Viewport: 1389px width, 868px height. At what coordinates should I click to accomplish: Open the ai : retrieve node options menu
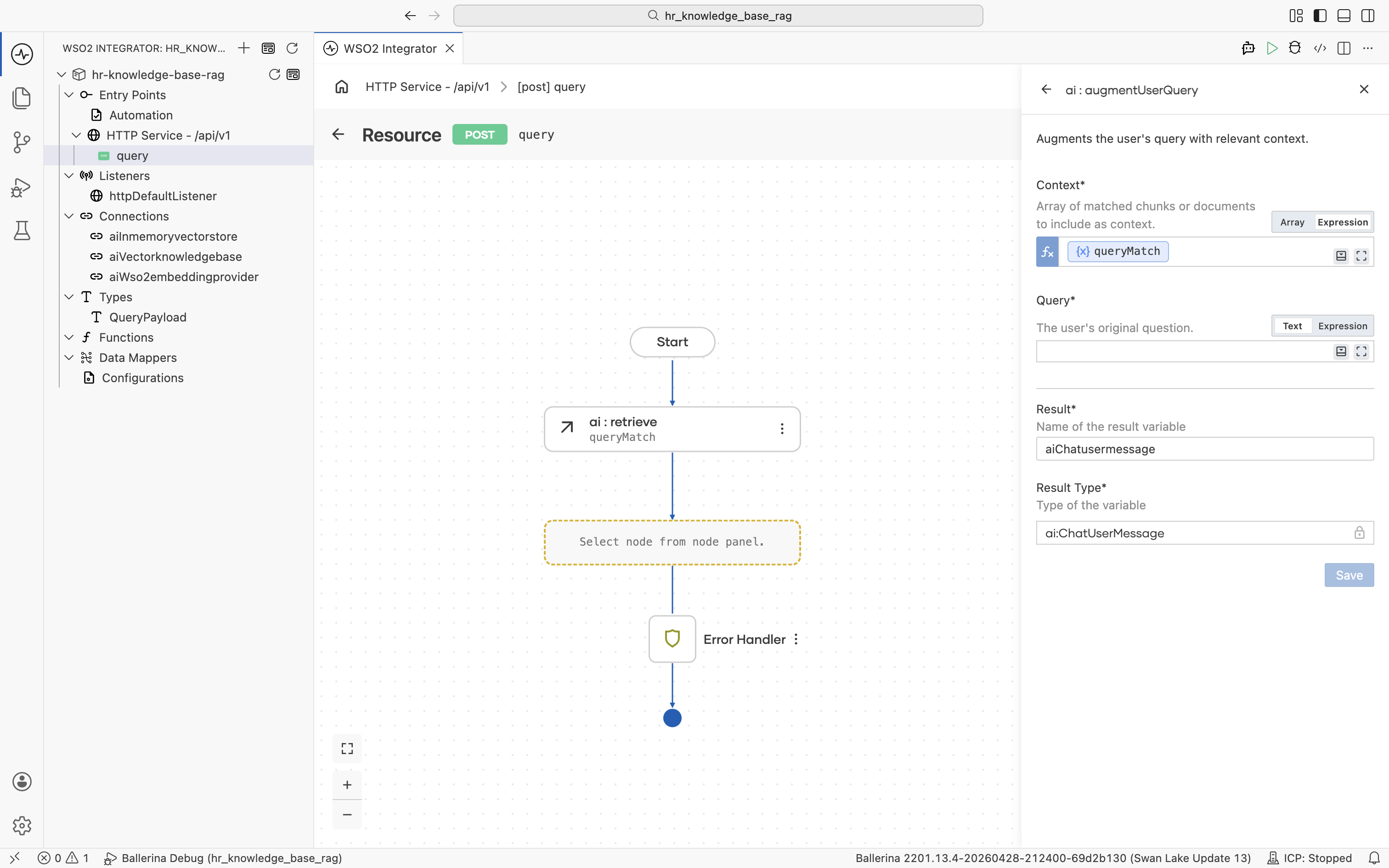click(782, 429)
